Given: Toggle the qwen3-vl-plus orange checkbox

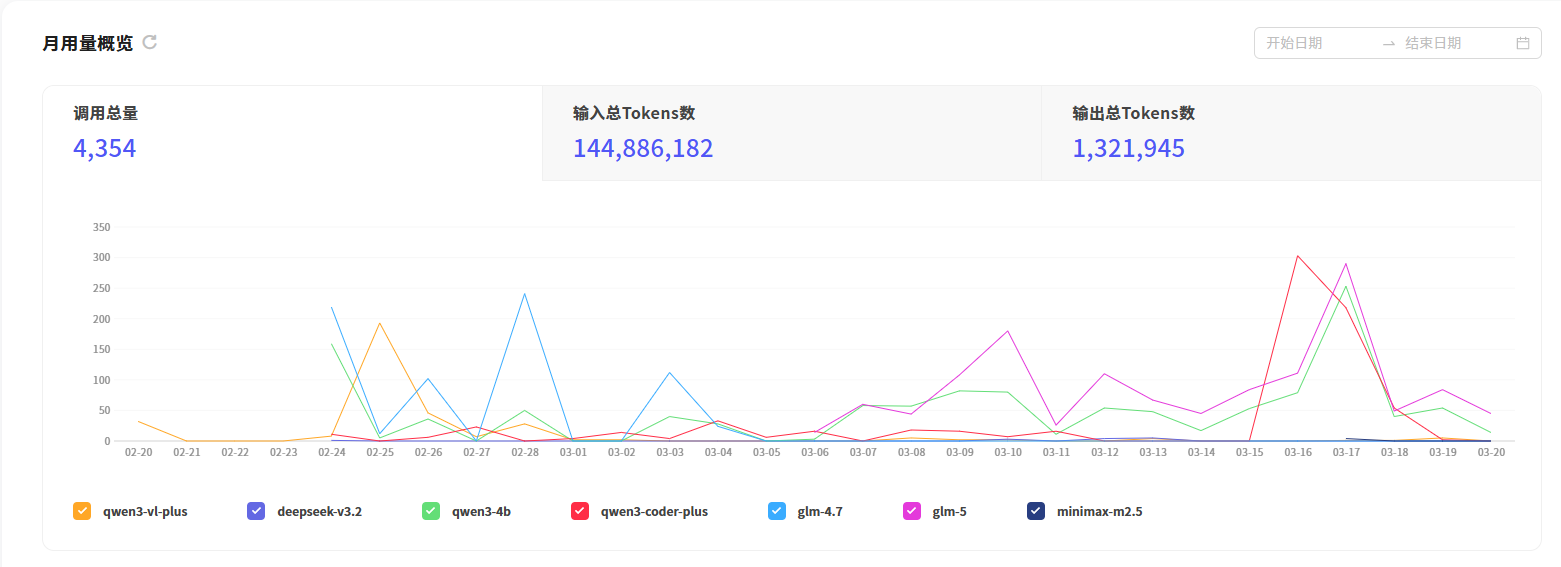Looking at the screenshot, I should 82,511.
